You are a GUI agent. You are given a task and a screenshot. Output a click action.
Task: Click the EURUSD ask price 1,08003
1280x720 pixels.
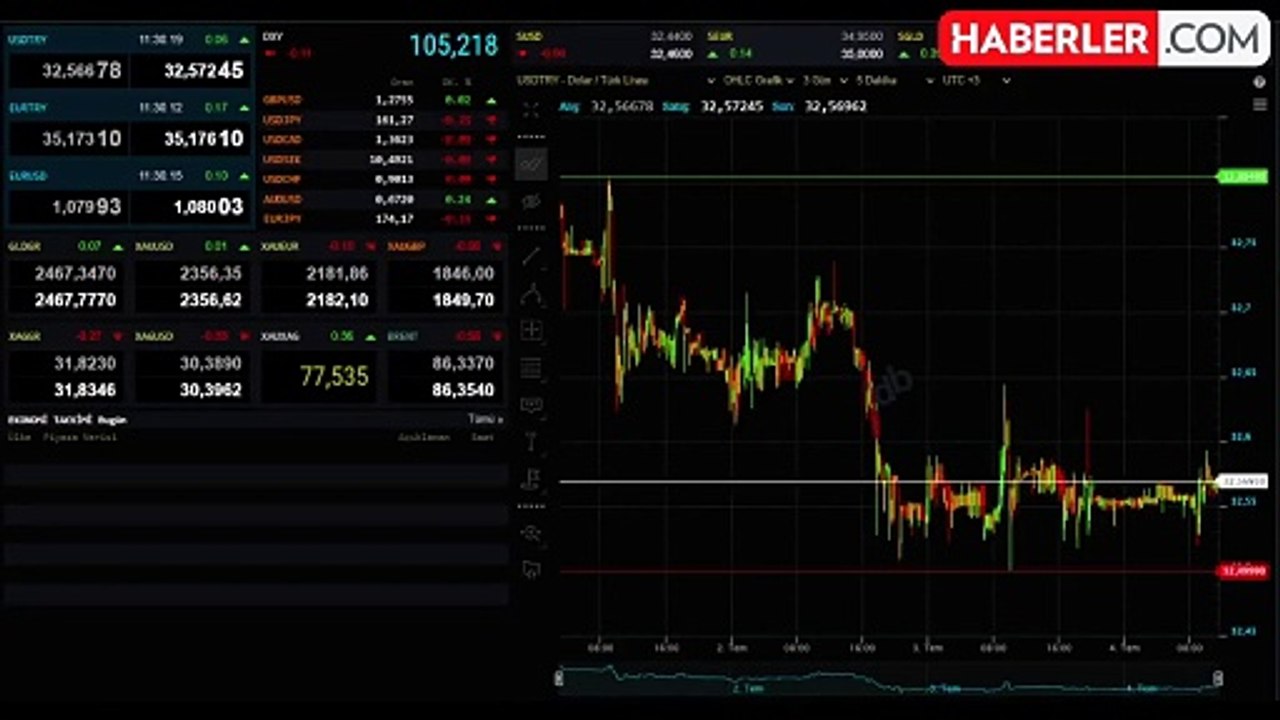click(x=191, y=207)
